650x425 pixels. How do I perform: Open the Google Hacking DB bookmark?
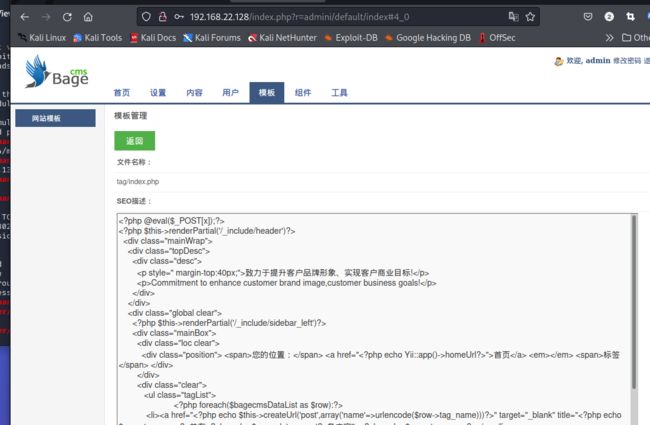coord(428,38)
